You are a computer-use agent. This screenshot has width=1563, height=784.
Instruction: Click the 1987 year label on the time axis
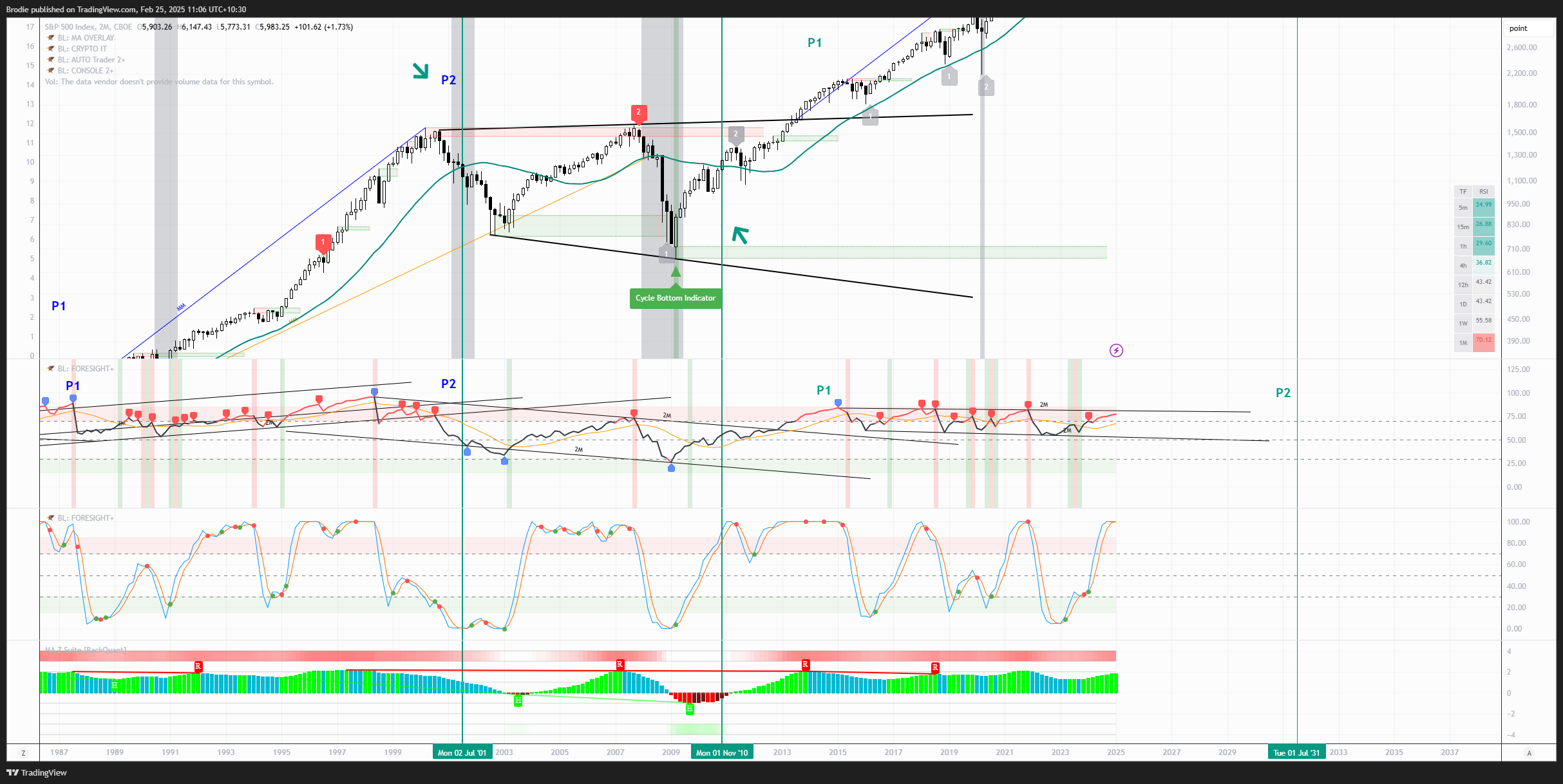(59, 752)
